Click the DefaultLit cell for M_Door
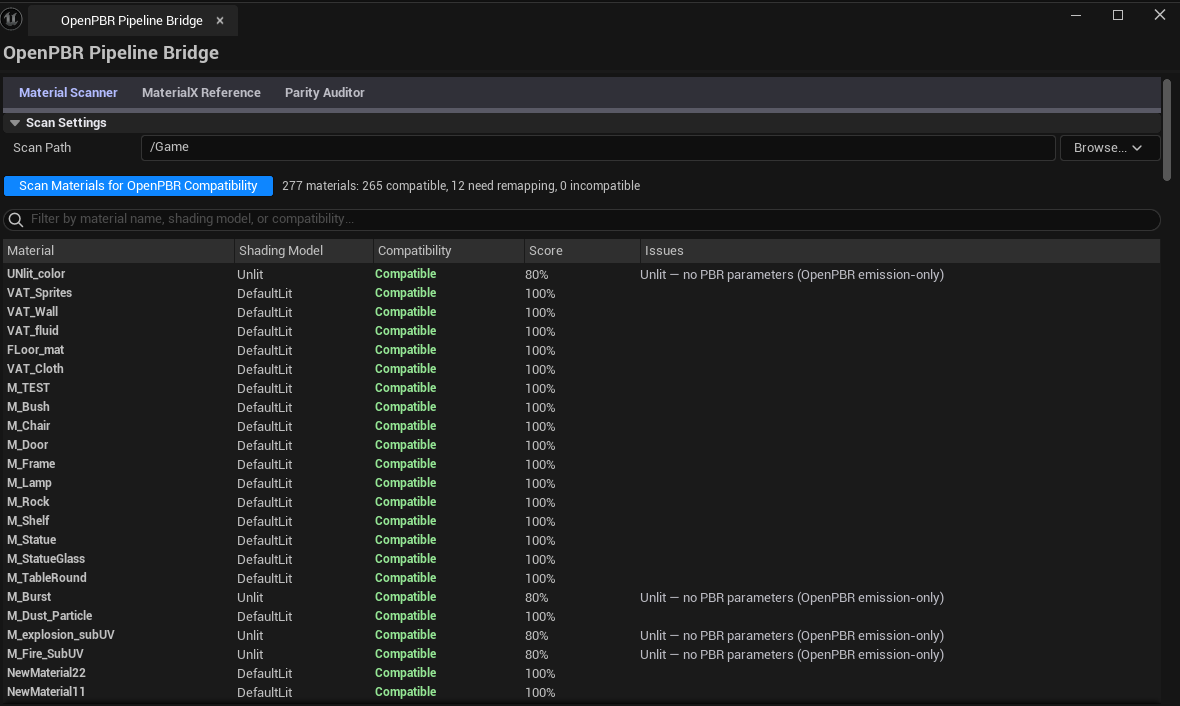Image resolution: width=1180 pixels, height=706 pixels. coord(265,446)
